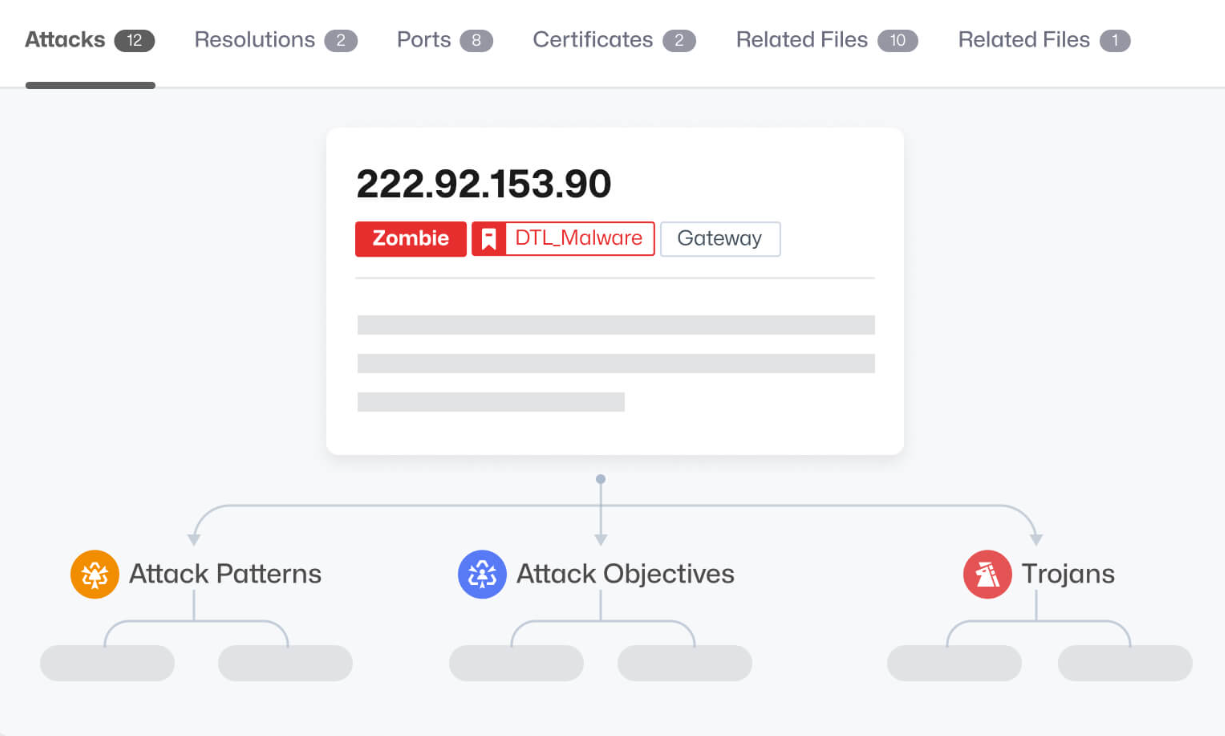Click the Resolutions count badge 2
The height and width of the screenshot is (736, 1225).
click(341, 41)
